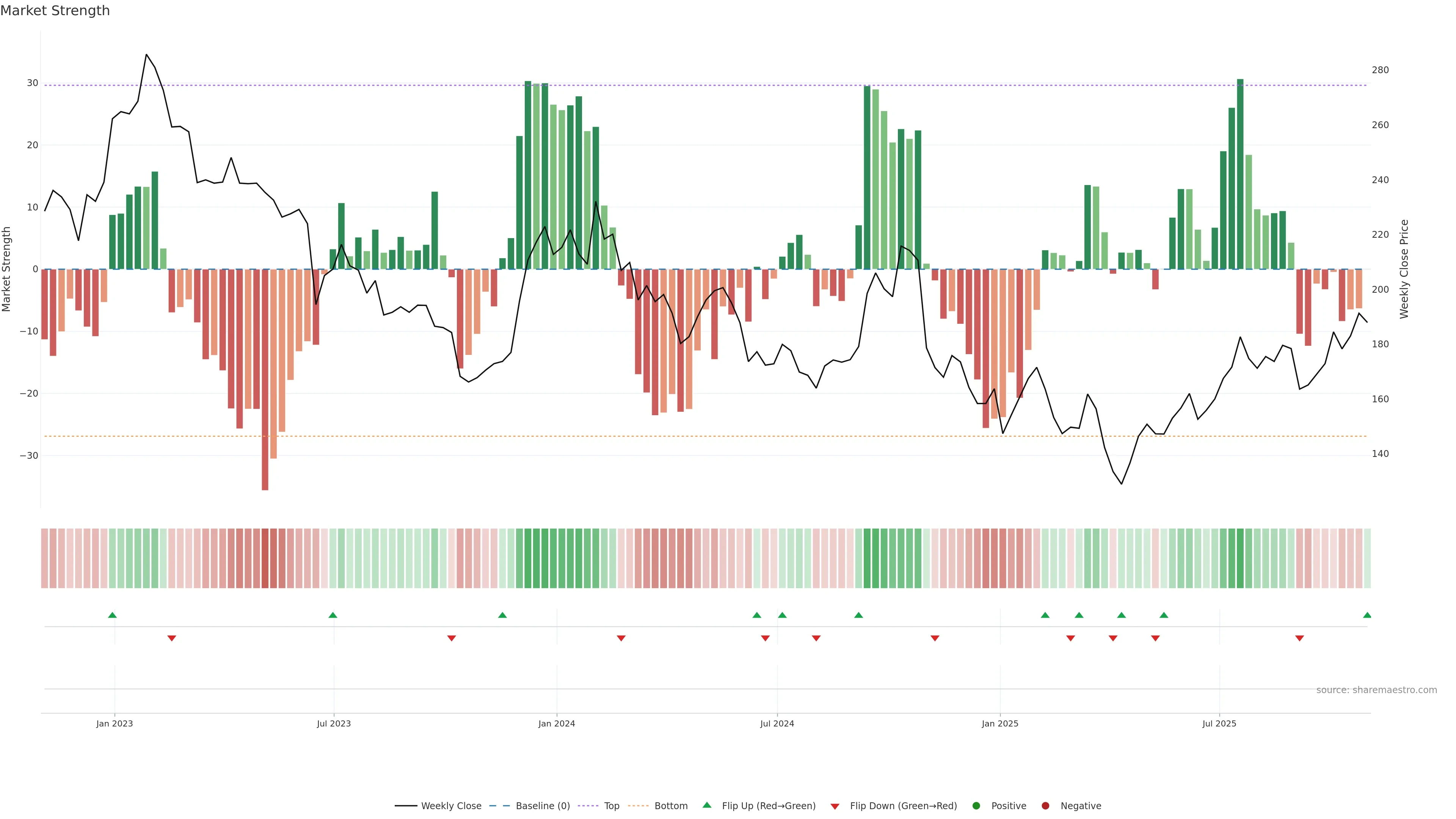Click the first green flip-up marker near Jan 2023

(113, 615)
